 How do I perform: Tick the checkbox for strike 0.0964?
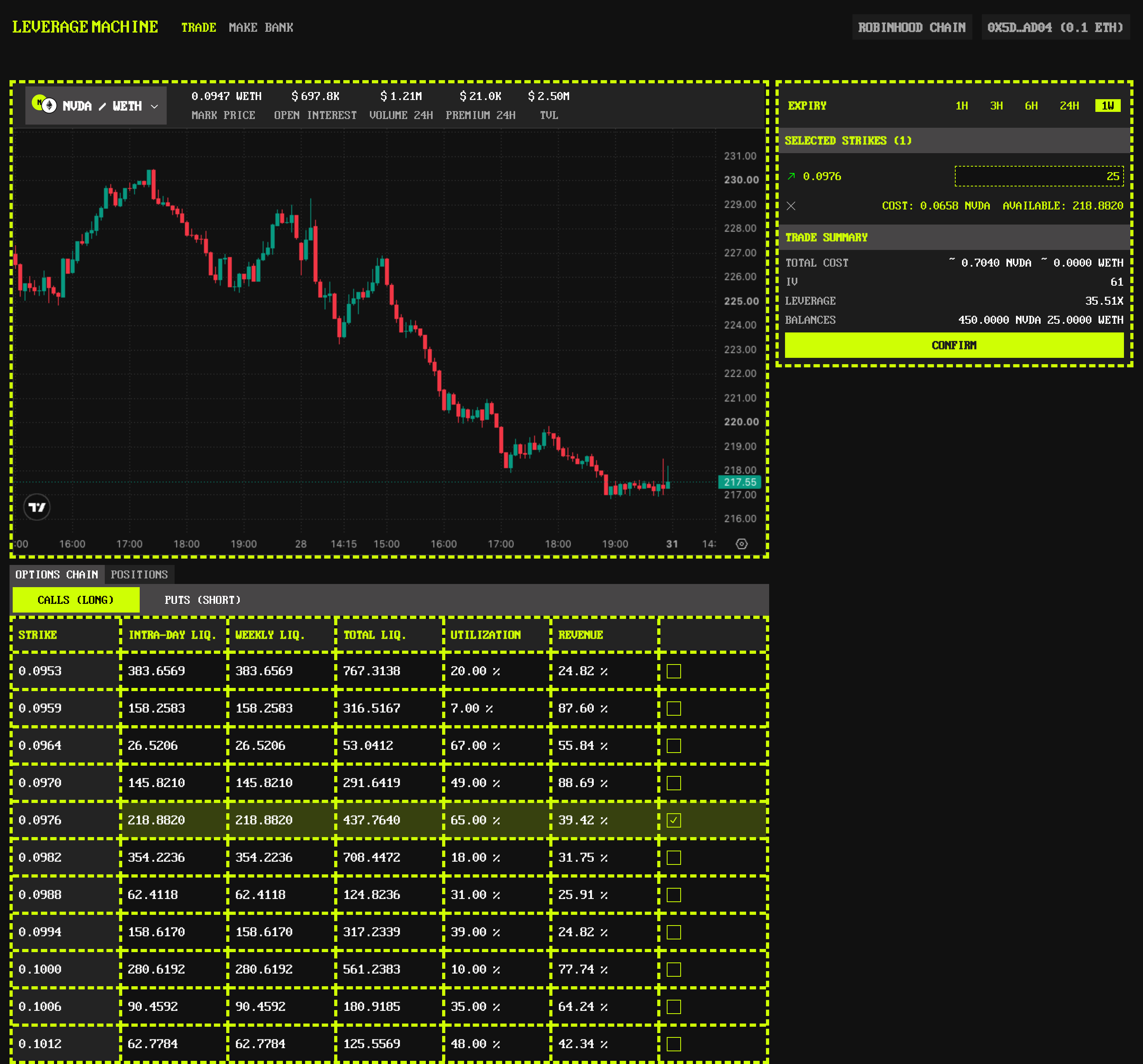pos(674,745)
